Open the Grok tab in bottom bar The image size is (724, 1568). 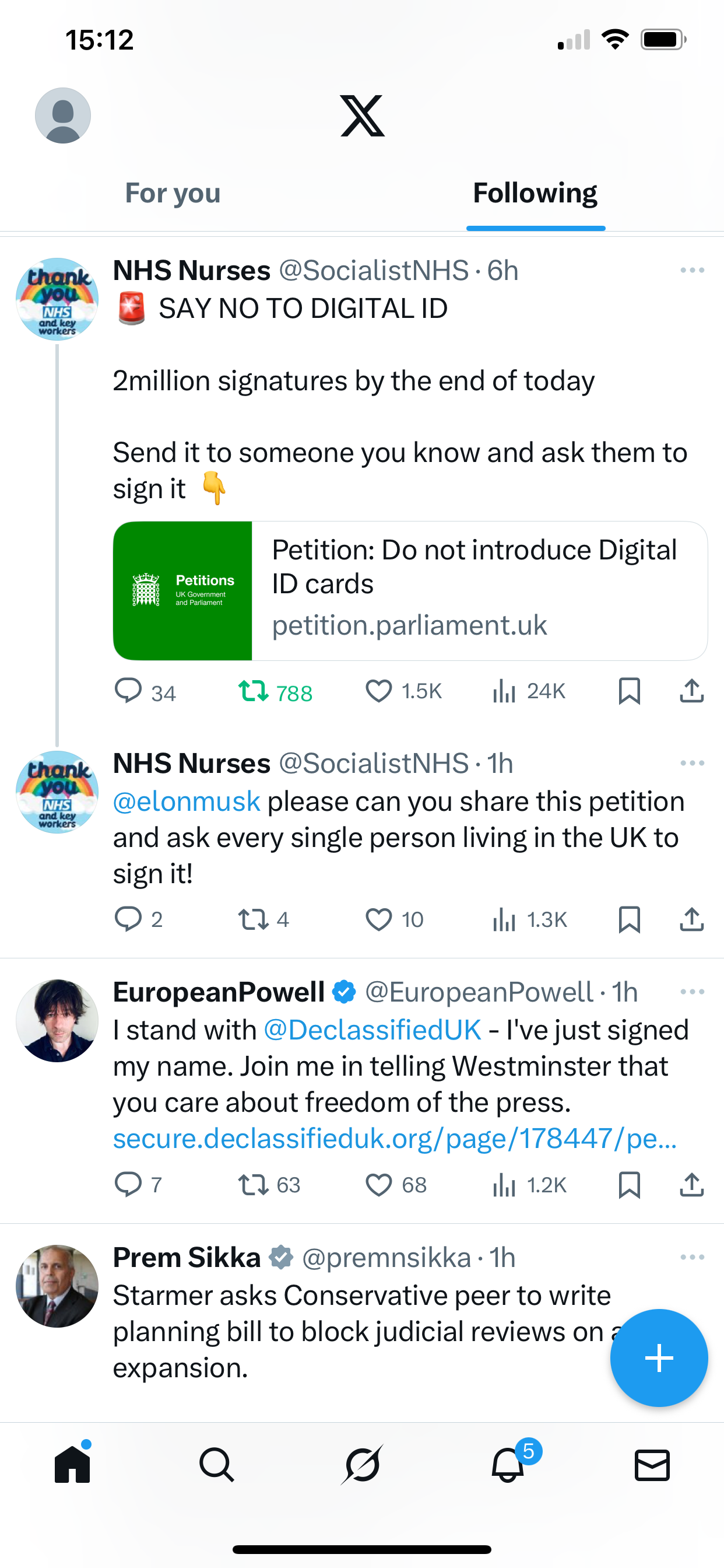click(362, 1464)
